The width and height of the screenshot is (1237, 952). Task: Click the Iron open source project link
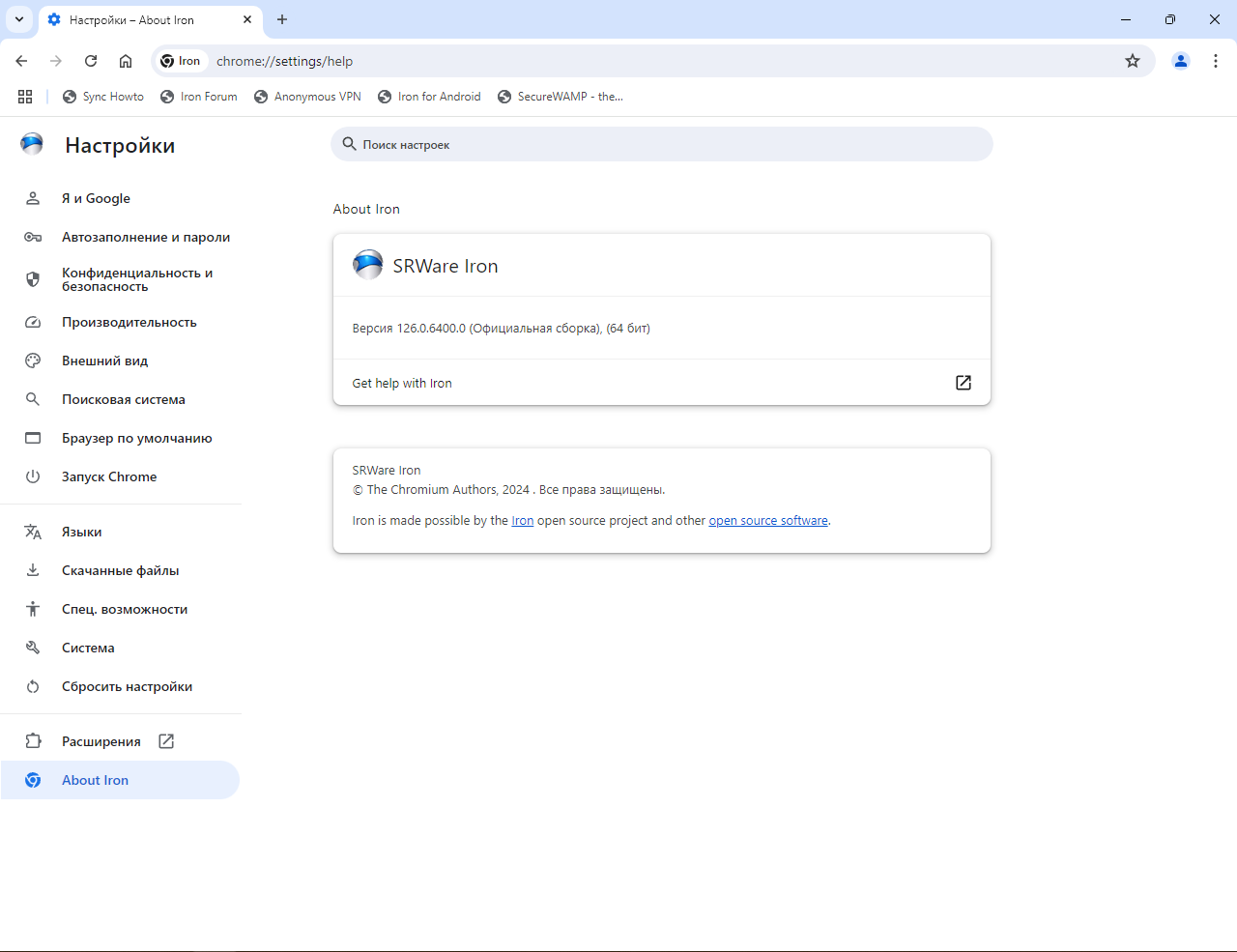coord(522,521)
